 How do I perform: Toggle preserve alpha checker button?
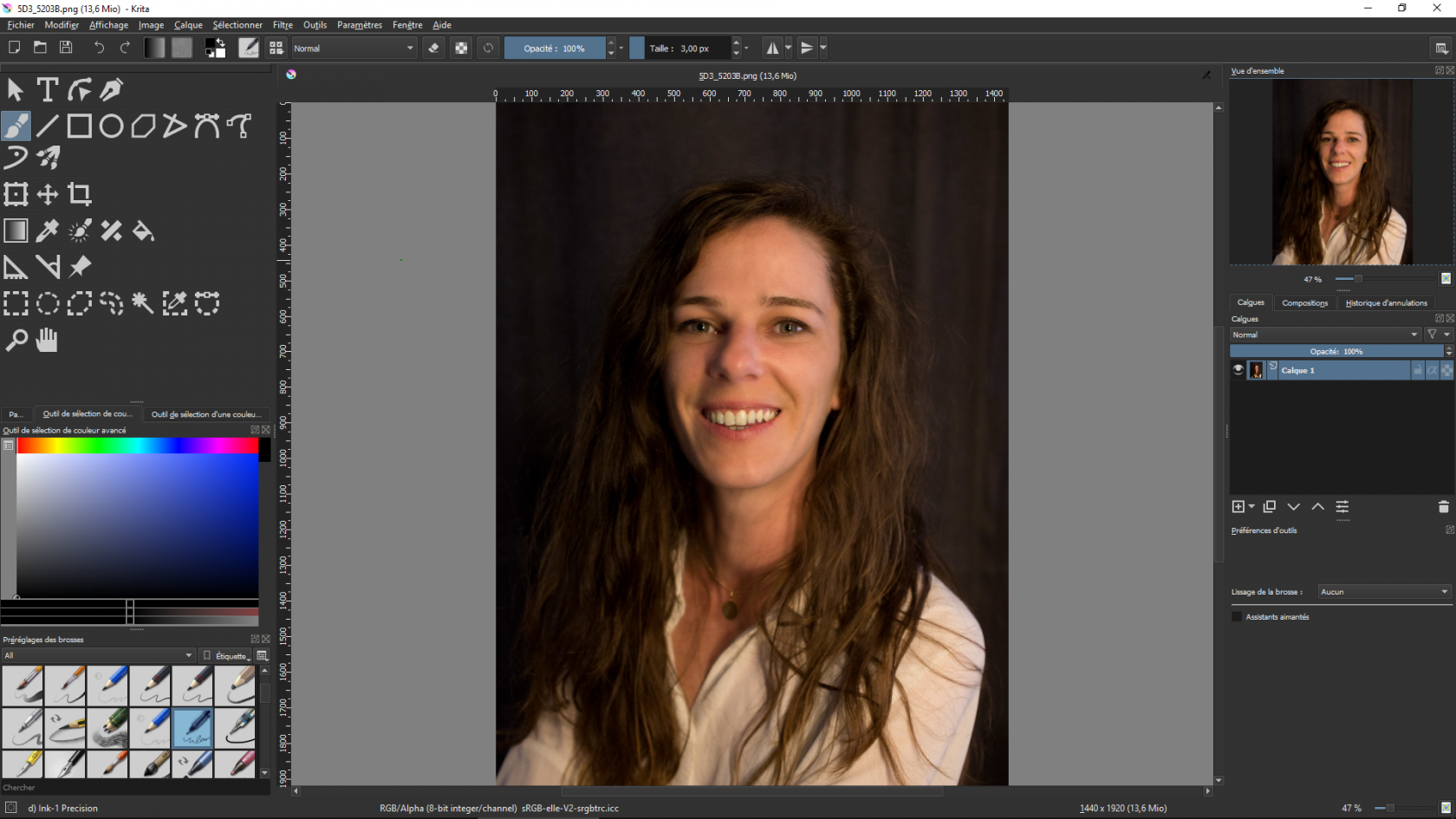[461, 48]
